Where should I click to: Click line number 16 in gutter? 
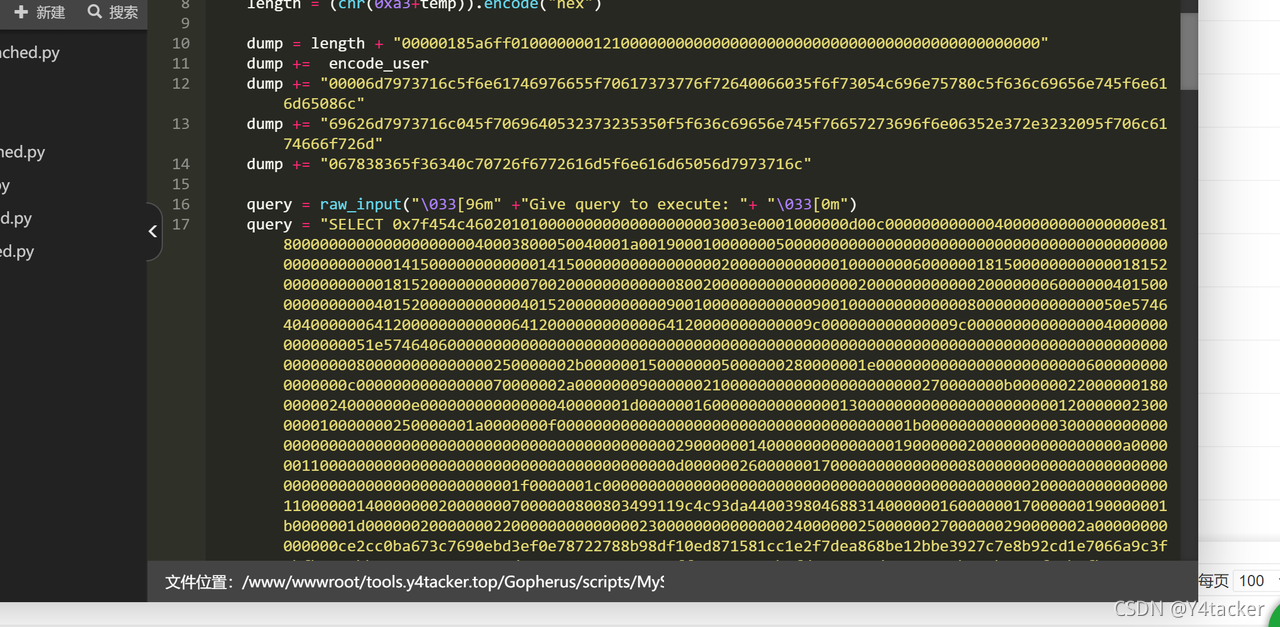[x=180, y=203]
